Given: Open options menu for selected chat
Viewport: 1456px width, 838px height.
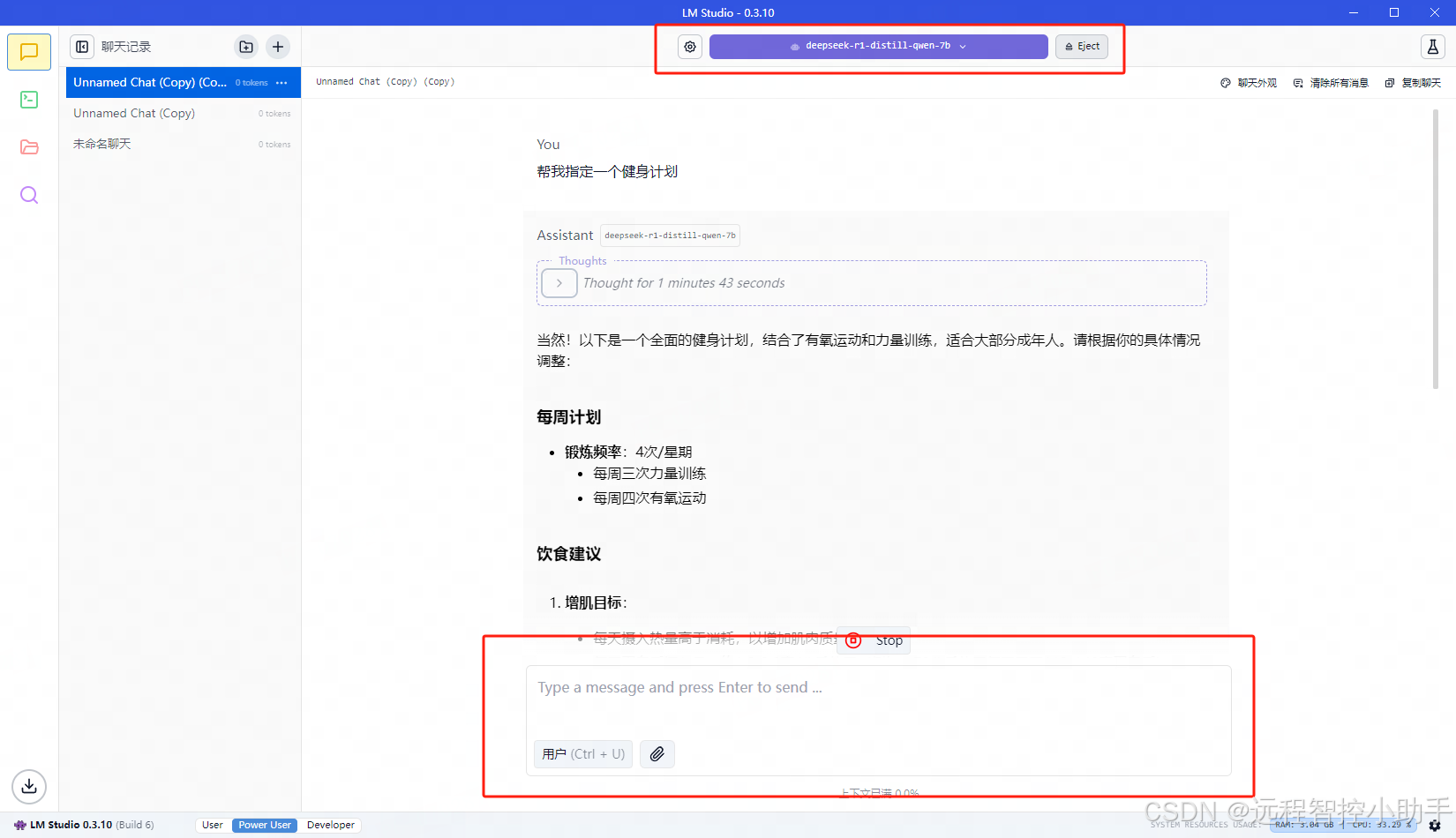Looking at the screenshot, I should 281,83.
